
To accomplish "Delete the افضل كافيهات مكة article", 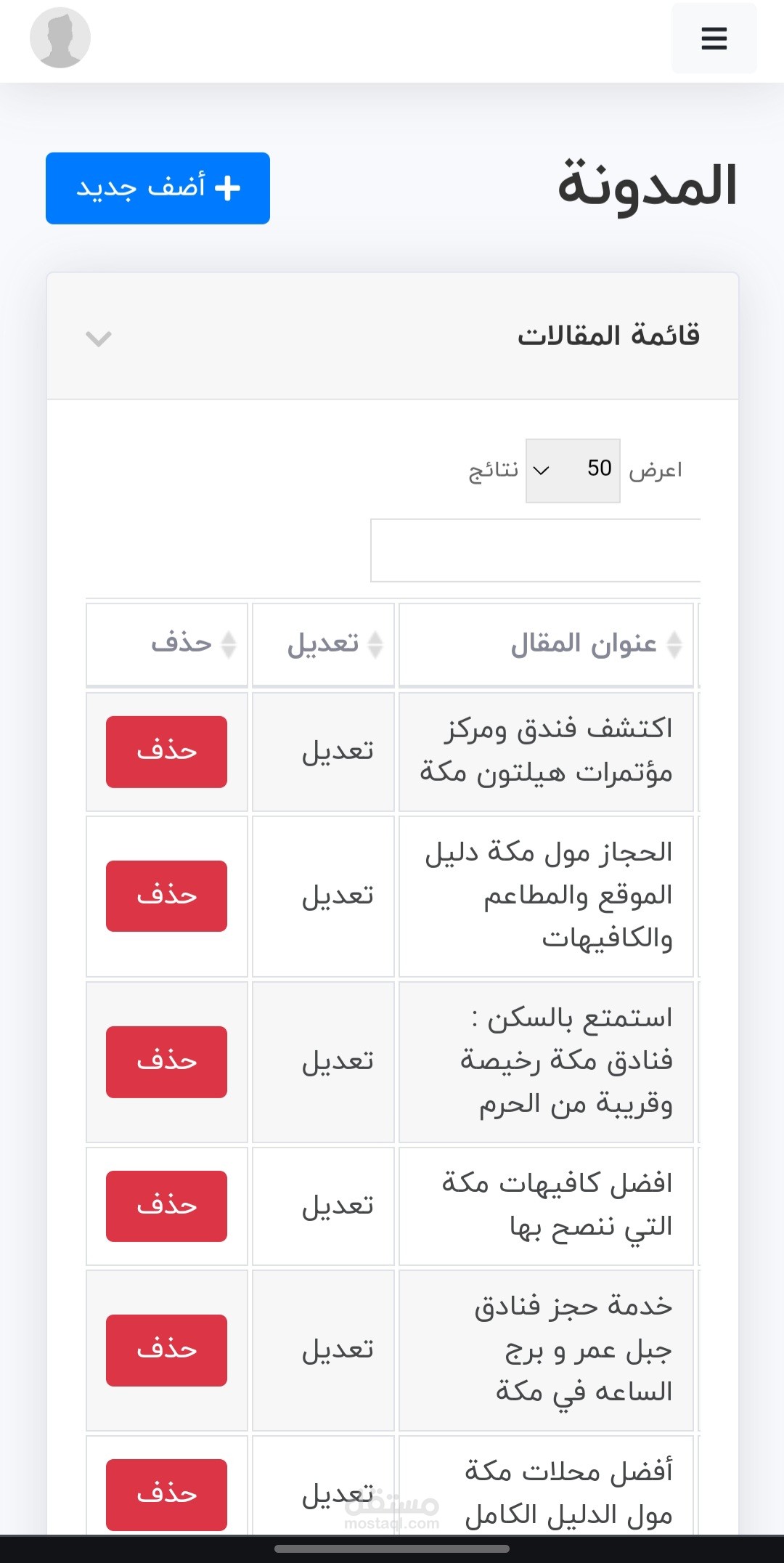I will click(166, 1206).
